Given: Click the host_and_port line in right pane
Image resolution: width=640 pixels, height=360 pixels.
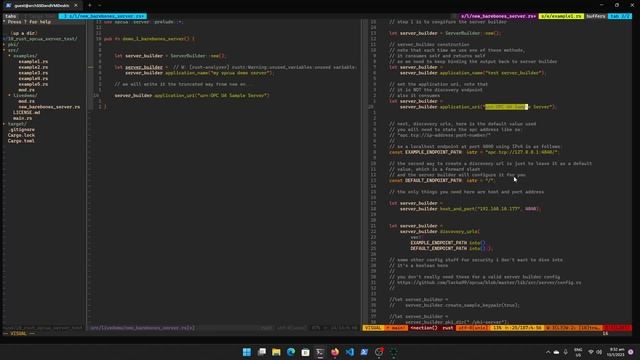Looking at the screenshot, I should tap(470, 209).
